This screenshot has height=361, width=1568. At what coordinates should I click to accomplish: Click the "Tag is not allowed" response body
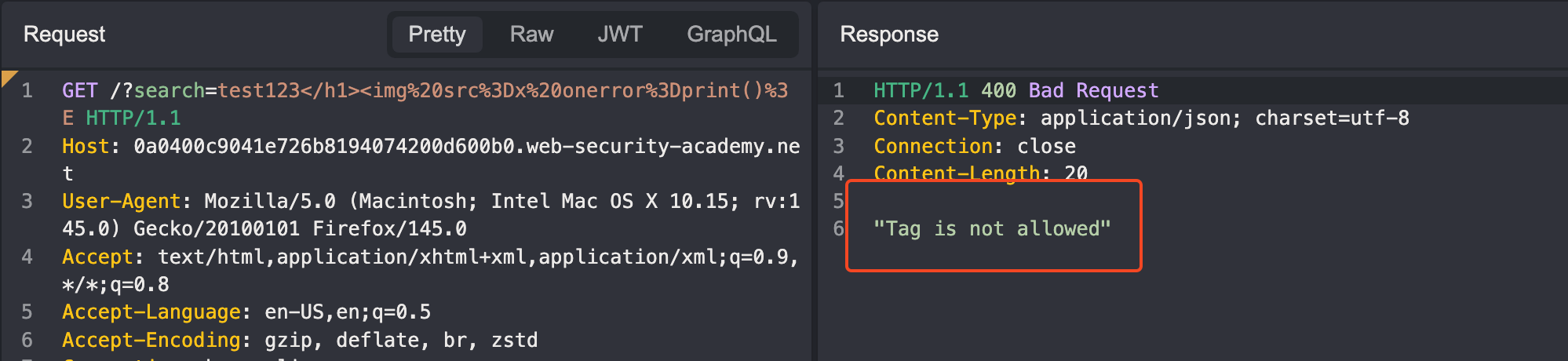point(992,229)
